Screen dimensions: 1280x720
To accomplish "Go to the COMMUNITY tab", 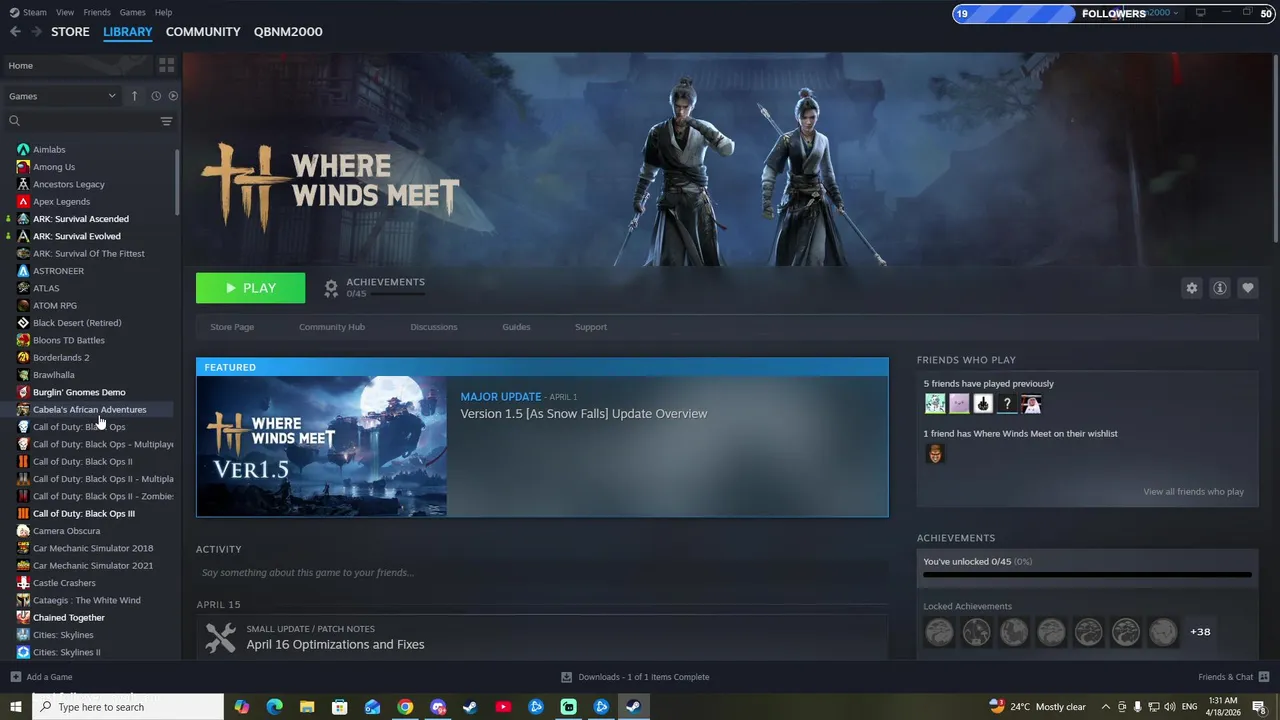I will click(x=203, y=32).
